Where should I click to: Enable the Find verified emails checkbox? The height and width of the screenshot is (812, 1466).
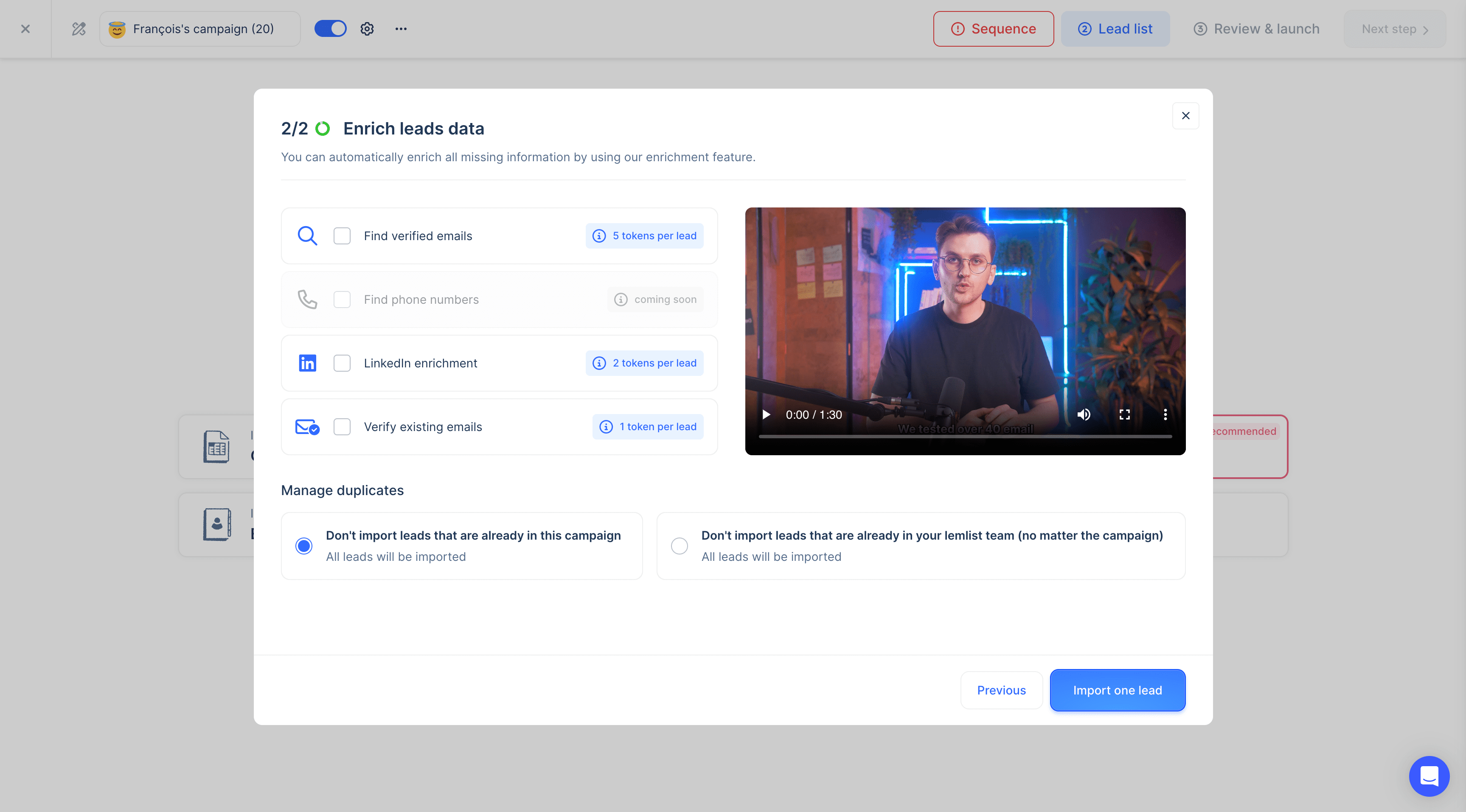pos(342,235)
